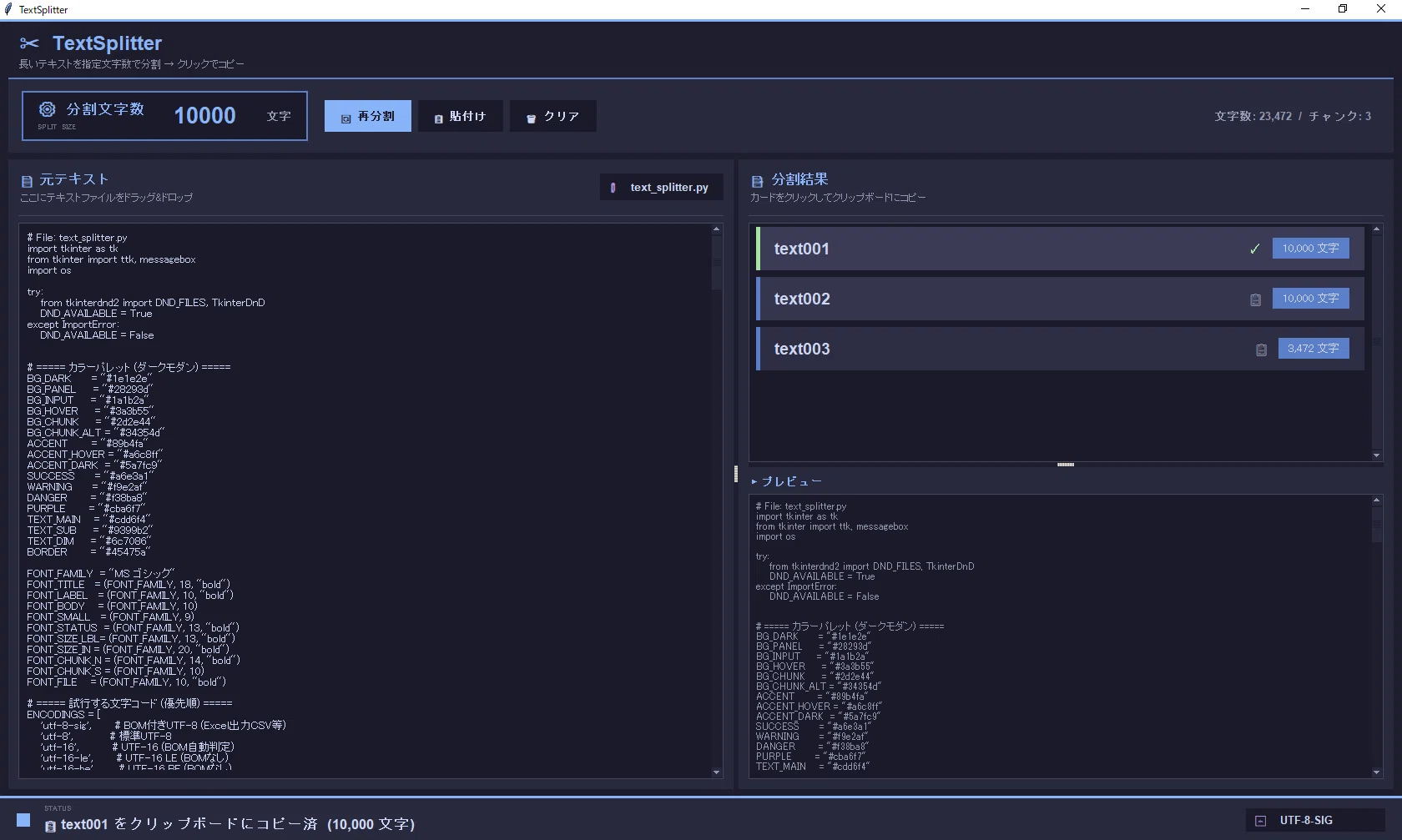Viewport: 1402px width, 840px height.
Task: Collapse the プレビュー preview section triangle
Action: tap(754, 482)
